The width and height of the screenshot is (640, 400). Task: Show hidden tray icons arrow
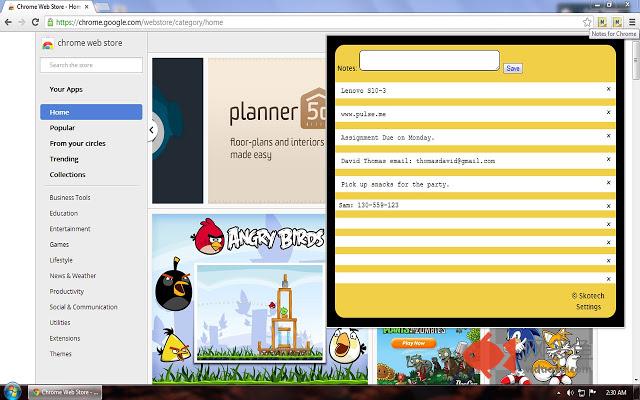tap(559, 393)
